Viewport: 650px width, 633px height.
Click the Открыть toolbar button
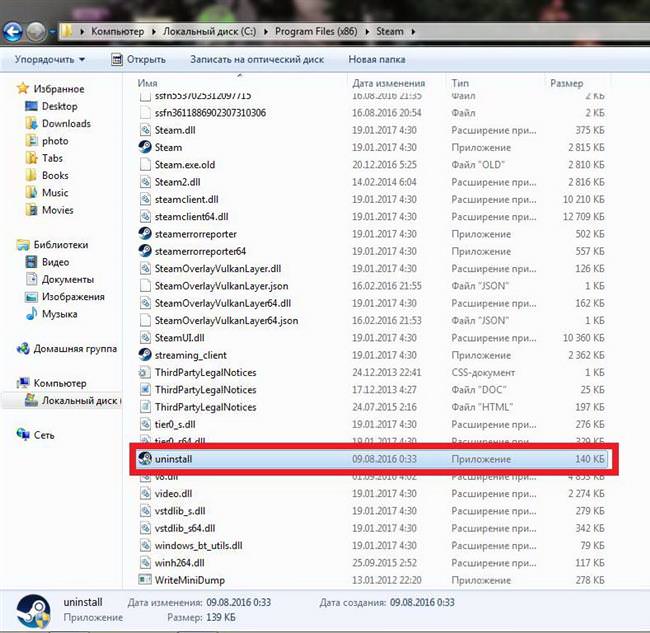pos(138,59)
